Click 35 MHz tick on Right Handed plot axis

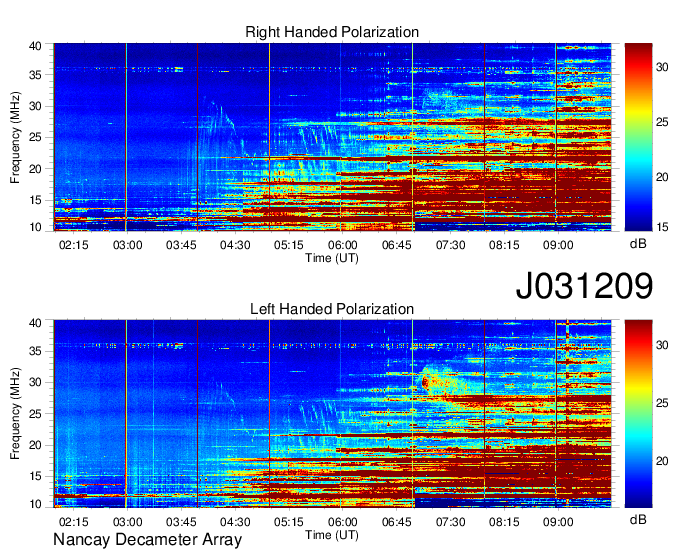coord(35,75)
